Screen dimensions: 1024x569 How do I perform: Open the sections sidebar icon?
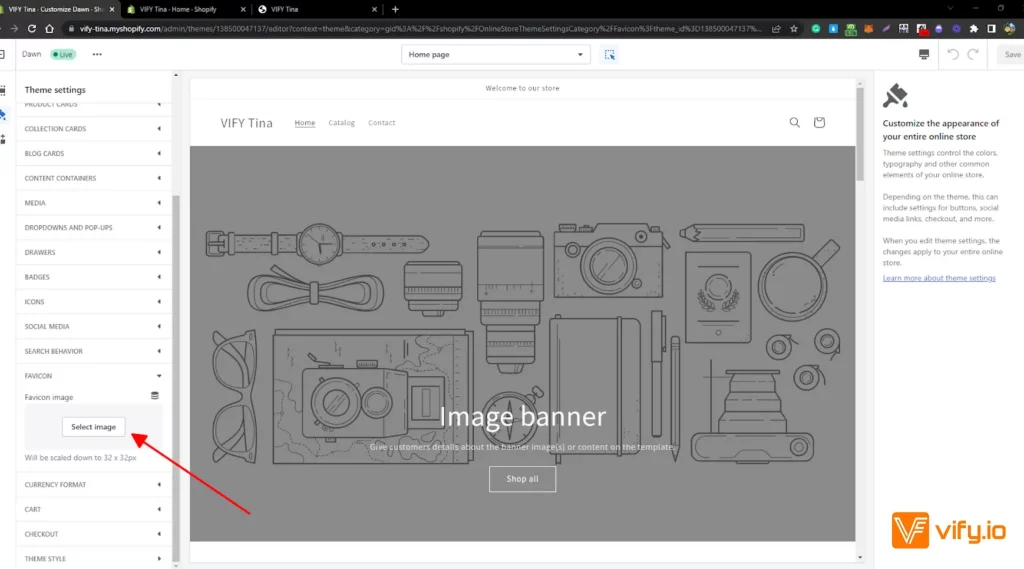(3, 89)
